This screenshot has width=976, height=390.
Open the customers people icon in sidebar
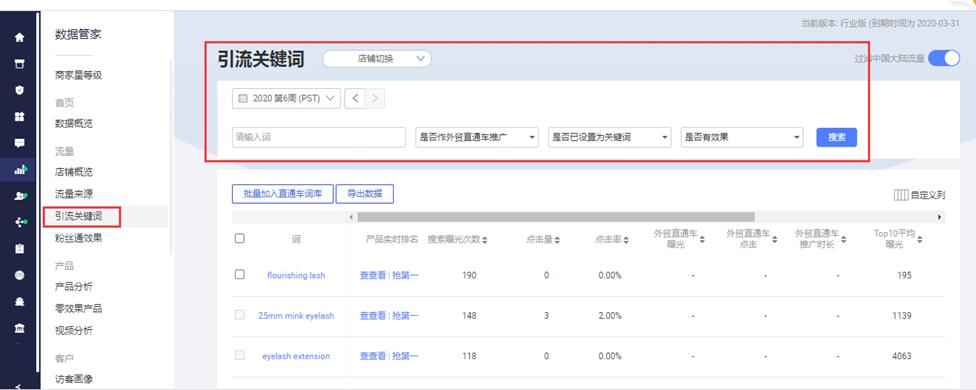pos(20,195)
